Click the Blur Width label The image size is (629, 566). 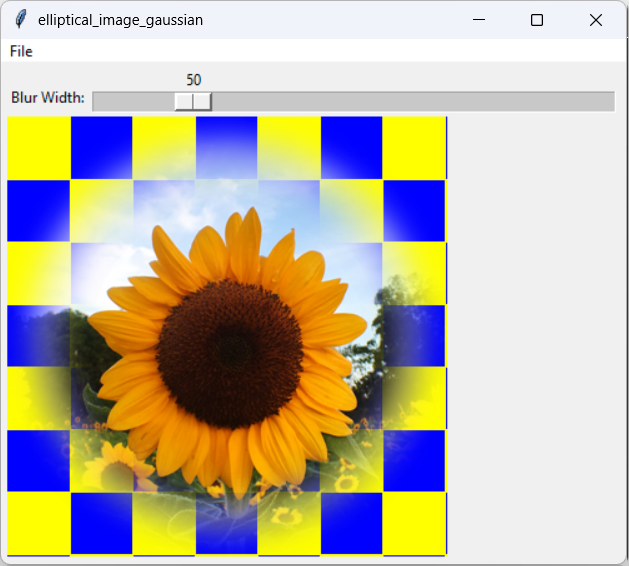[x=48, y=97]
